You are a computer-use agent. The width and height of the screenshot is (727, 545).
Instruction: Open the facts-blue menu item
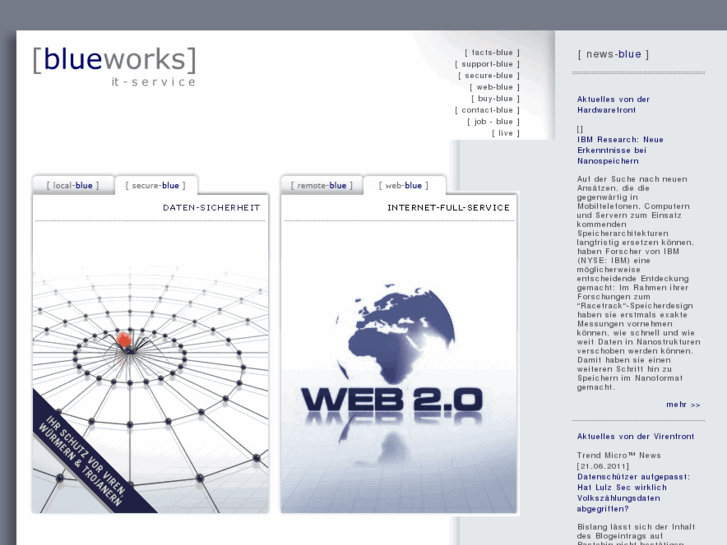(x=492, y=52)
